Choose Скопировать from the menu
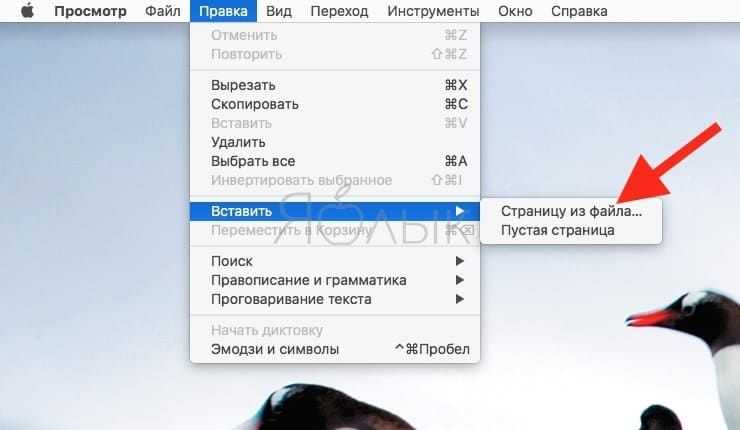 (335, 104)
